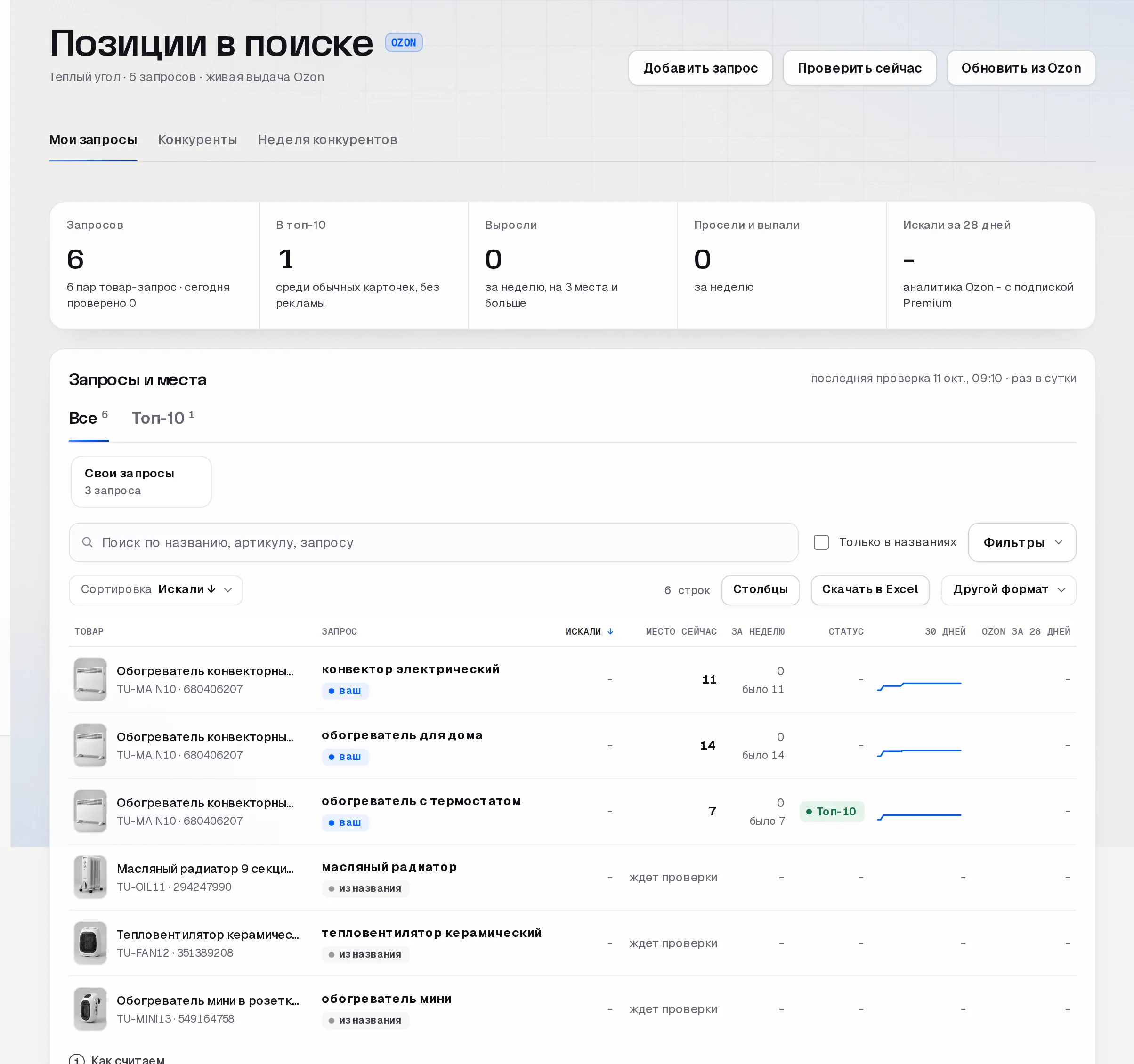Click the product name Масляный радиатор 9 секци...
This screenshot has height=1064, width=1134.
tap(205, 869)
